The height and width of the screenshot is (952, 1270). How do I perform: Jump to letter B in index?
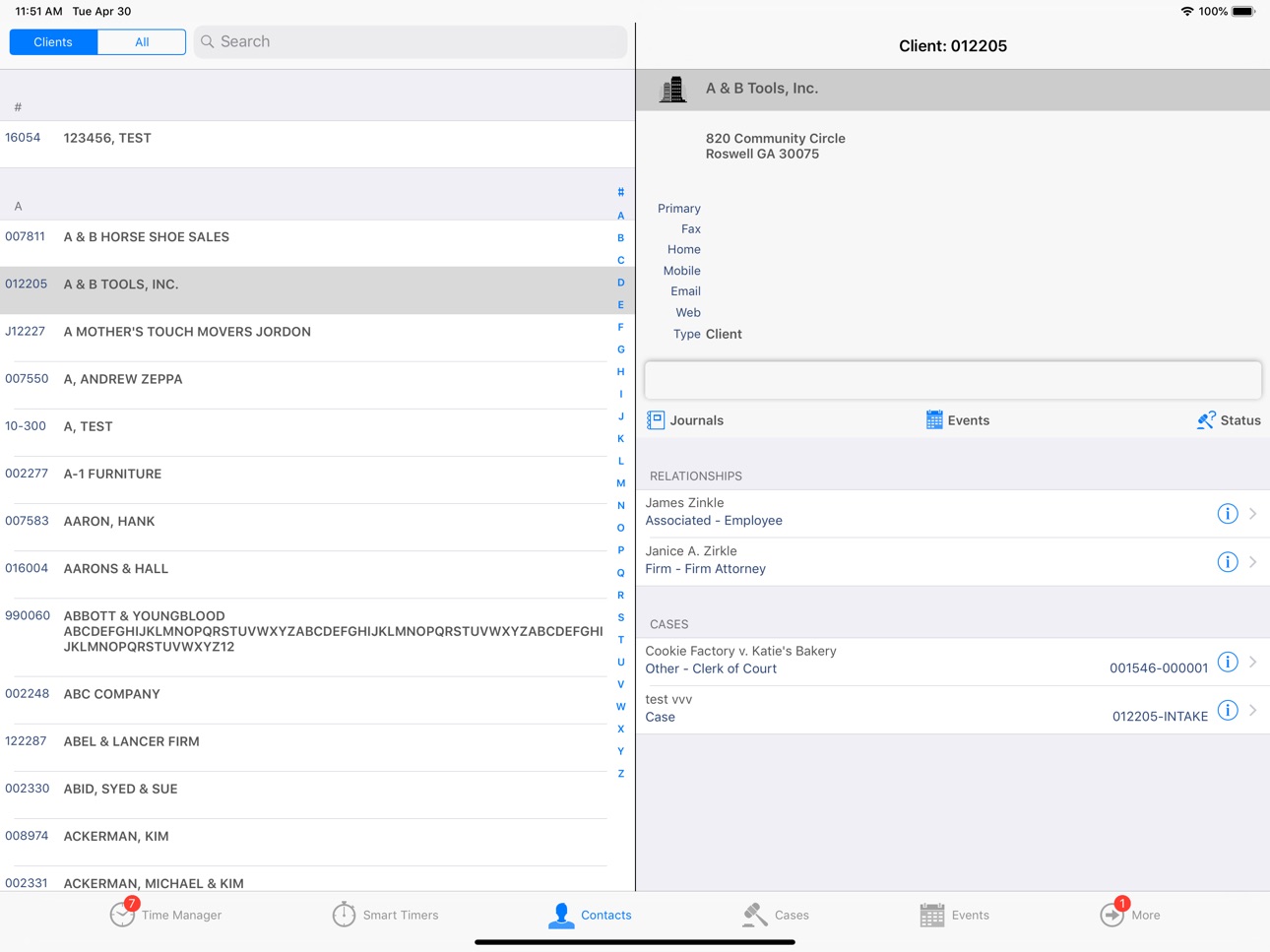click(x=621, y=238)
